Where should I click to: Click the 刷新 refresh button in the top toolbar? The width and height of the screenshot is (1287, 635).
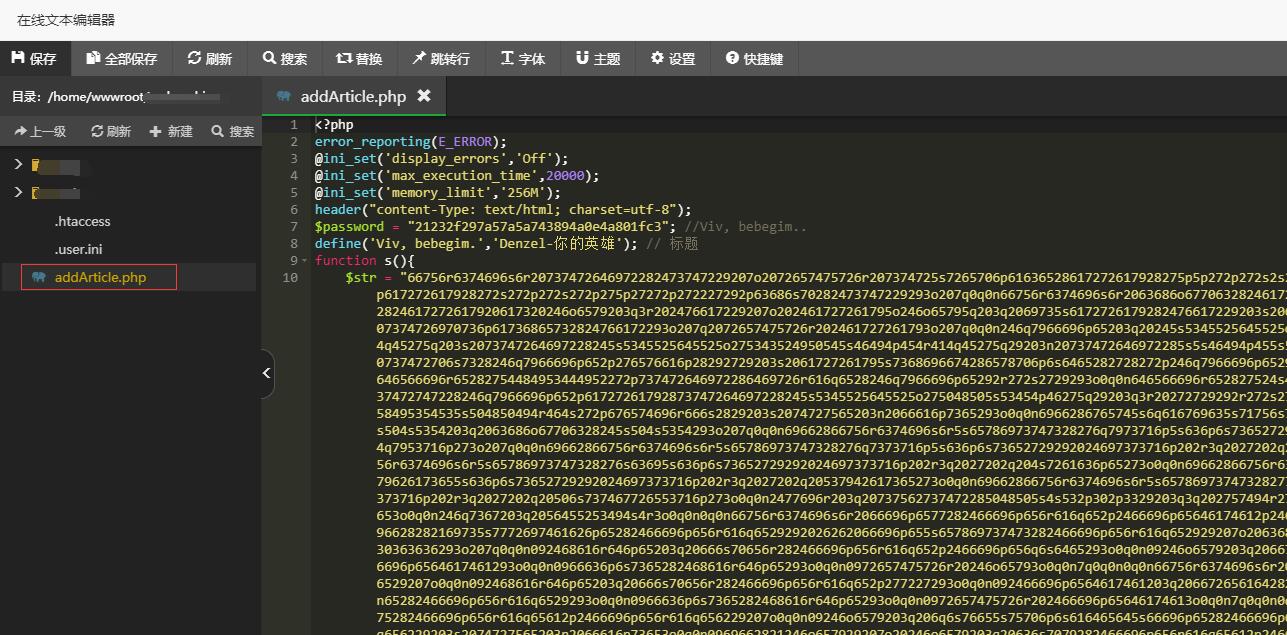point(210,59)
